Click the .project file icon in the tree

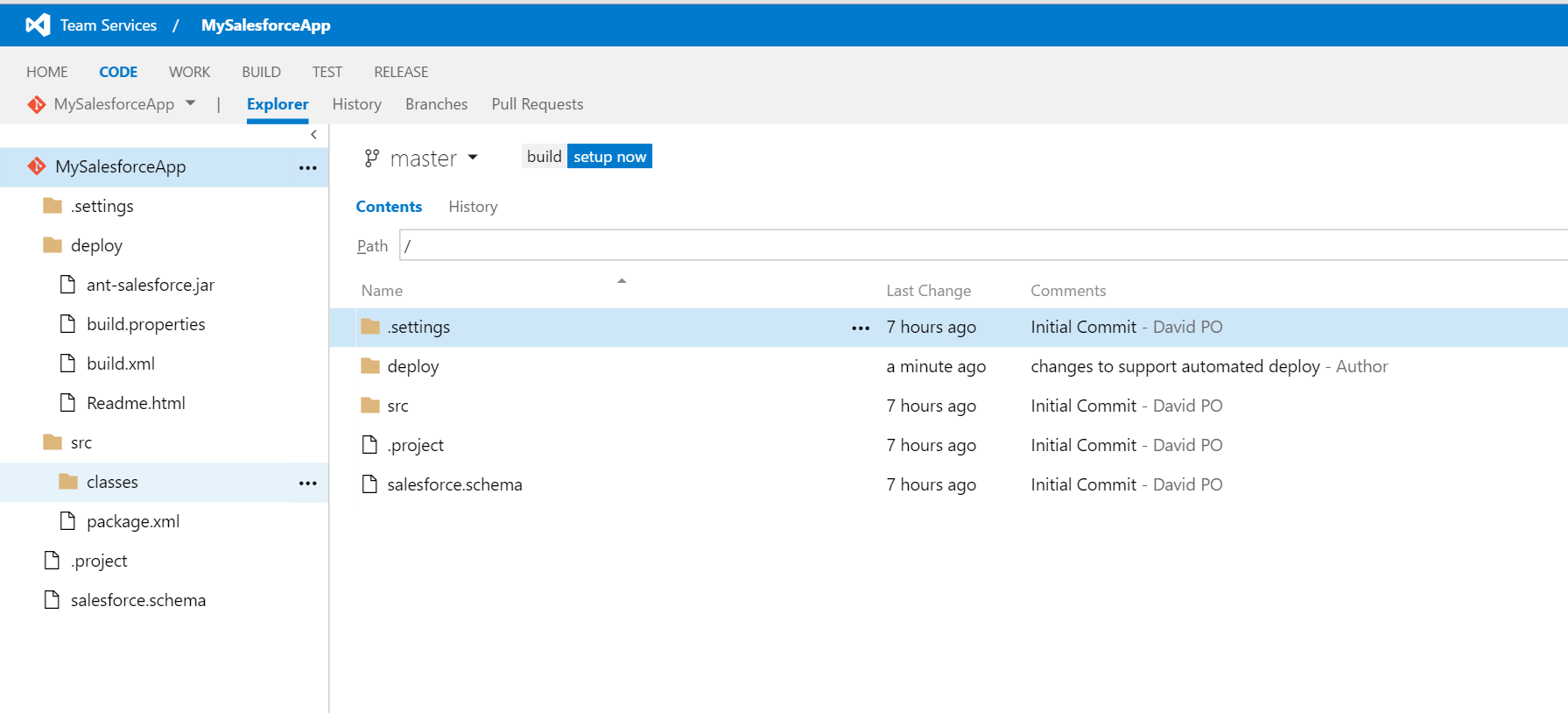pos(52,560)
